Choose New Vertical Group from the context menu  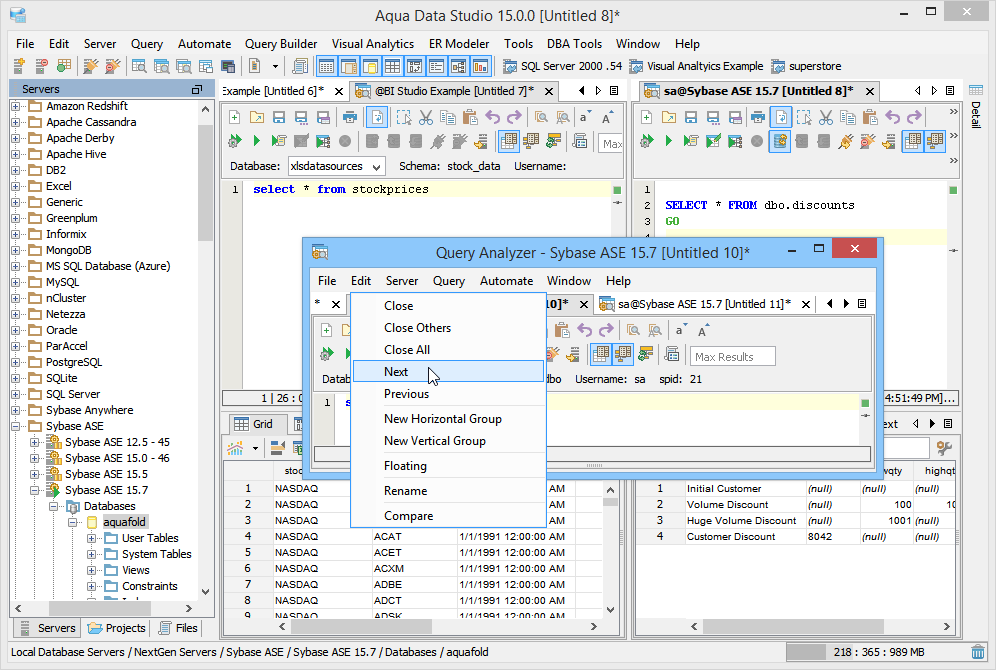(x=434, y=441)
